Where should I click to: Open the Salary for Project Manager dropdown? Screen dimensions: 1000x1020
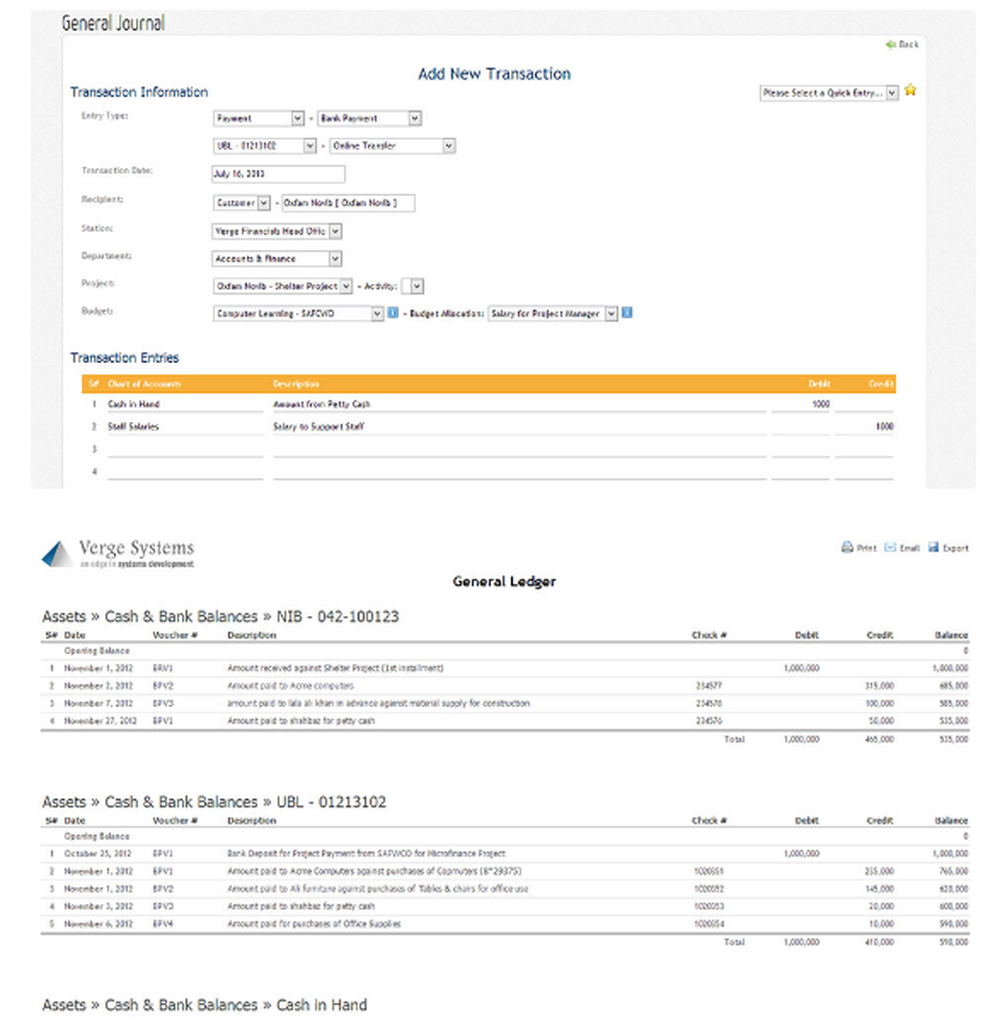pyautogui.click(x=553, y=314)
